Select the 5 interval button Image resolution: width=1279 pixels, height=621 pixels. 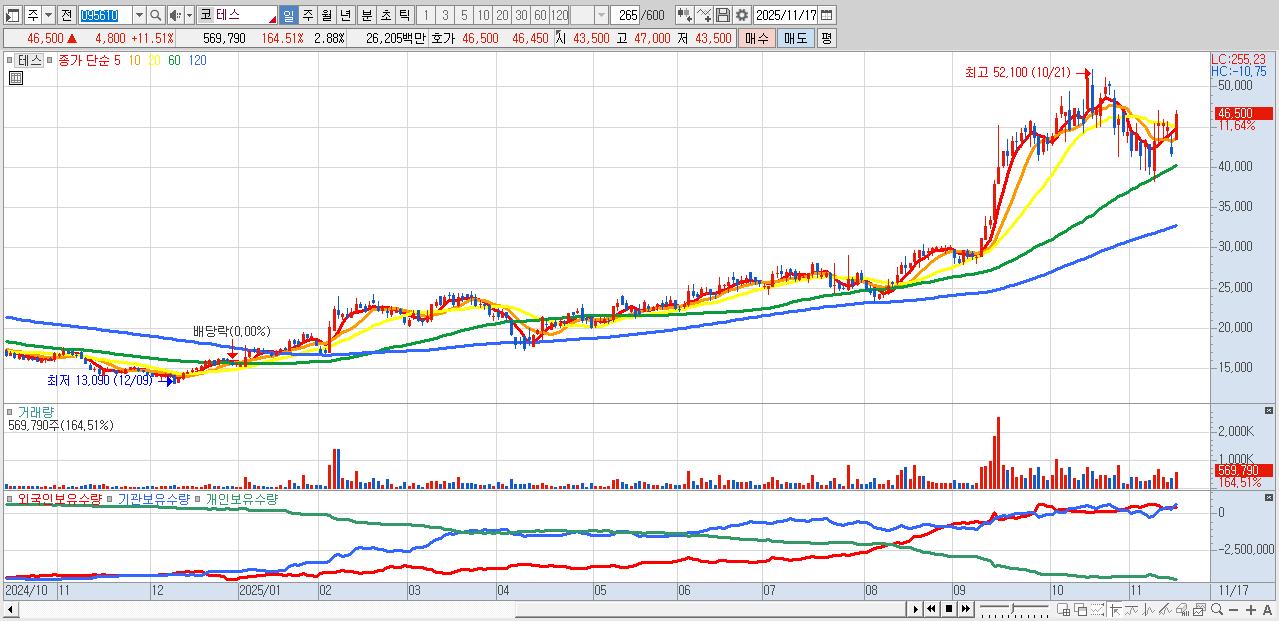click(x=464, y=15)
